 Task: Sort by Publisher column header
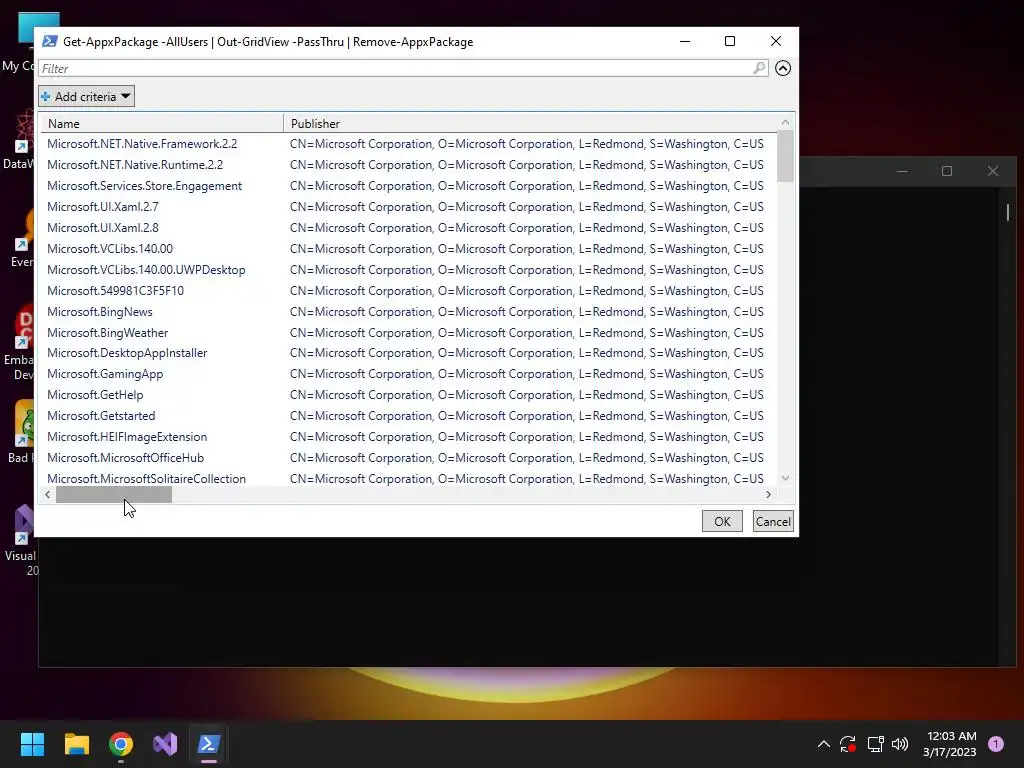[x=530, y=123]
